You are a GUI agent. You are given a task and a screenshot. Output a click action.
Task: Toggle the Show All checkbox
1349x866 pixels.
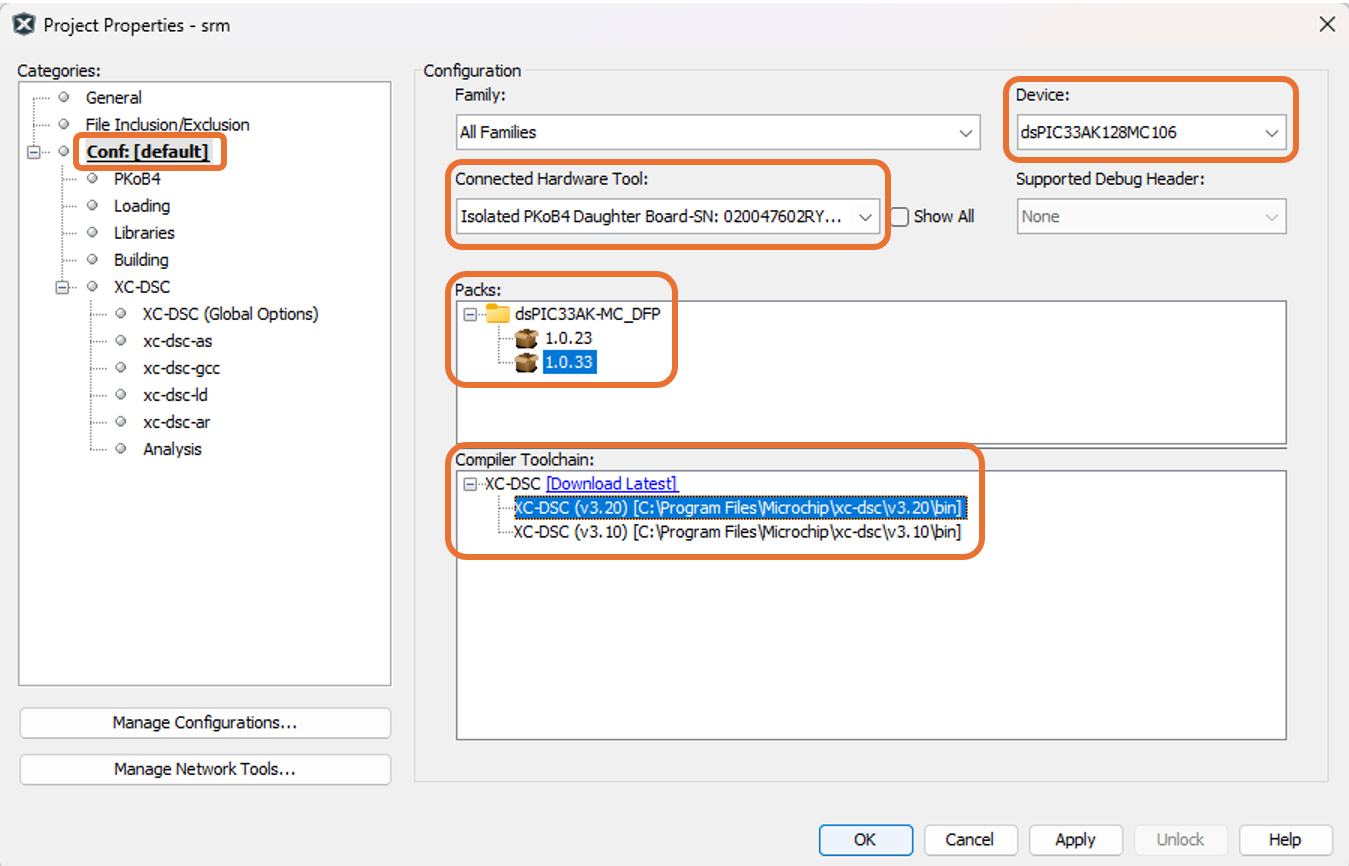pyautogui.click(x=899, y=216)
